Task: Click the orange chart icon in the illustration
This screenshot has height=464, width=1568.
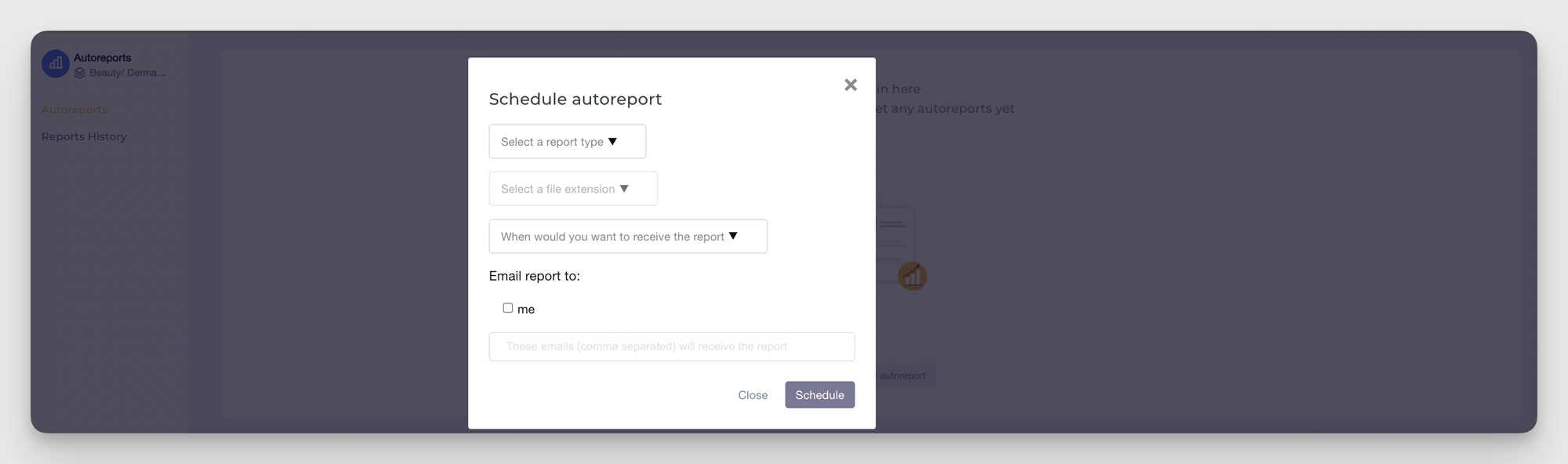Action: point(912,276)
